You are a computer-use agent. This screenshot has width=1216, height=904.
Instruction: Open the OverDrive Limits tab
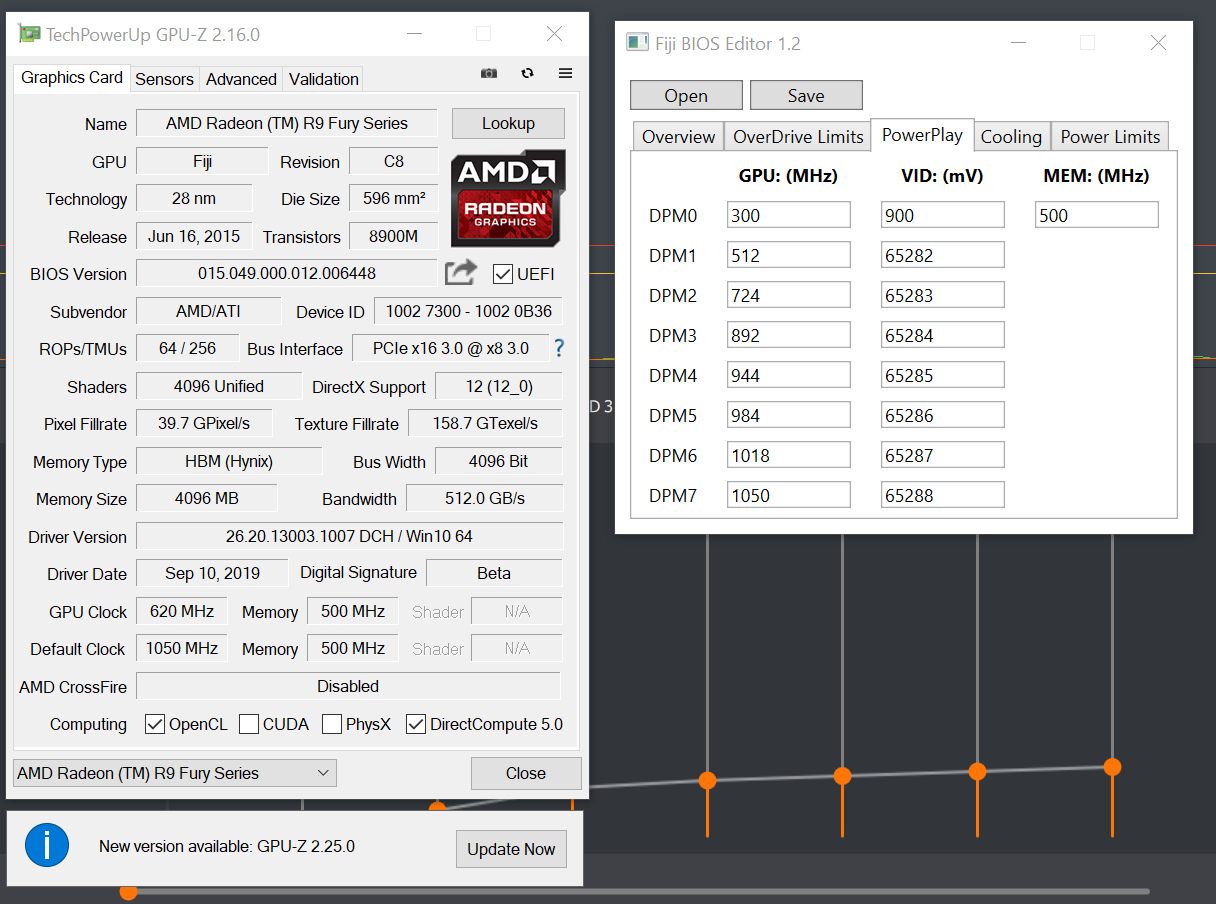798,137
